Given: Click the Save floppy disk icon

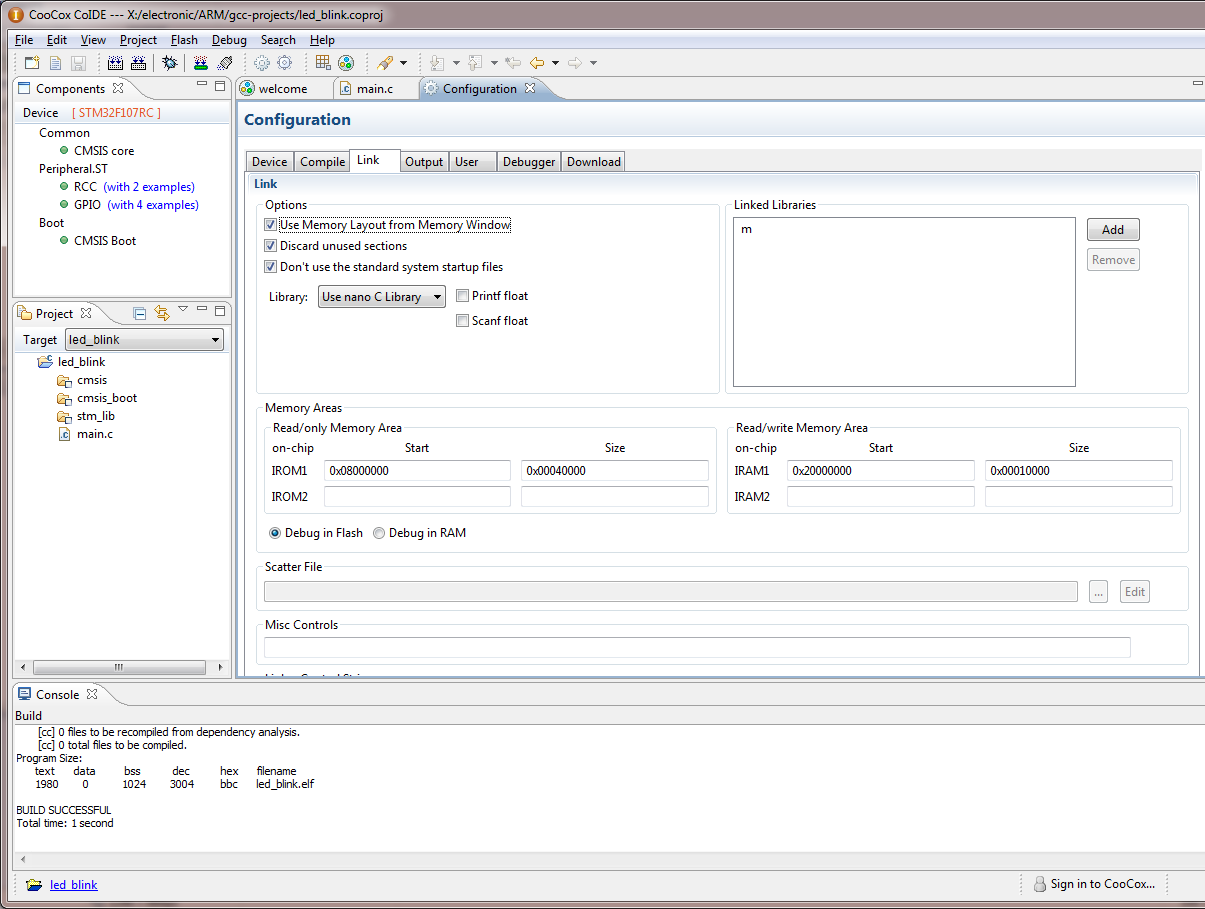Looking at the screenshot, I should pyautogui.click(x=78, y=63).
